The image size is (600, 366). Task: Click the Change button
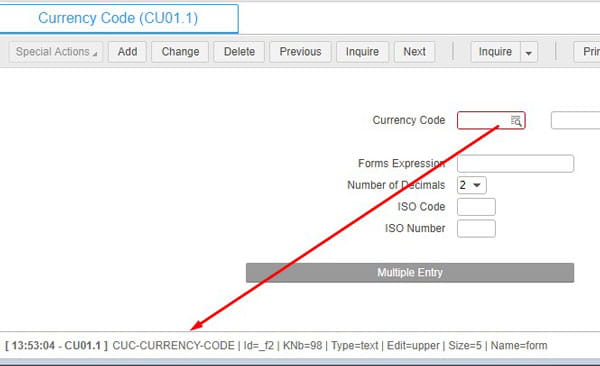point(180,52)
